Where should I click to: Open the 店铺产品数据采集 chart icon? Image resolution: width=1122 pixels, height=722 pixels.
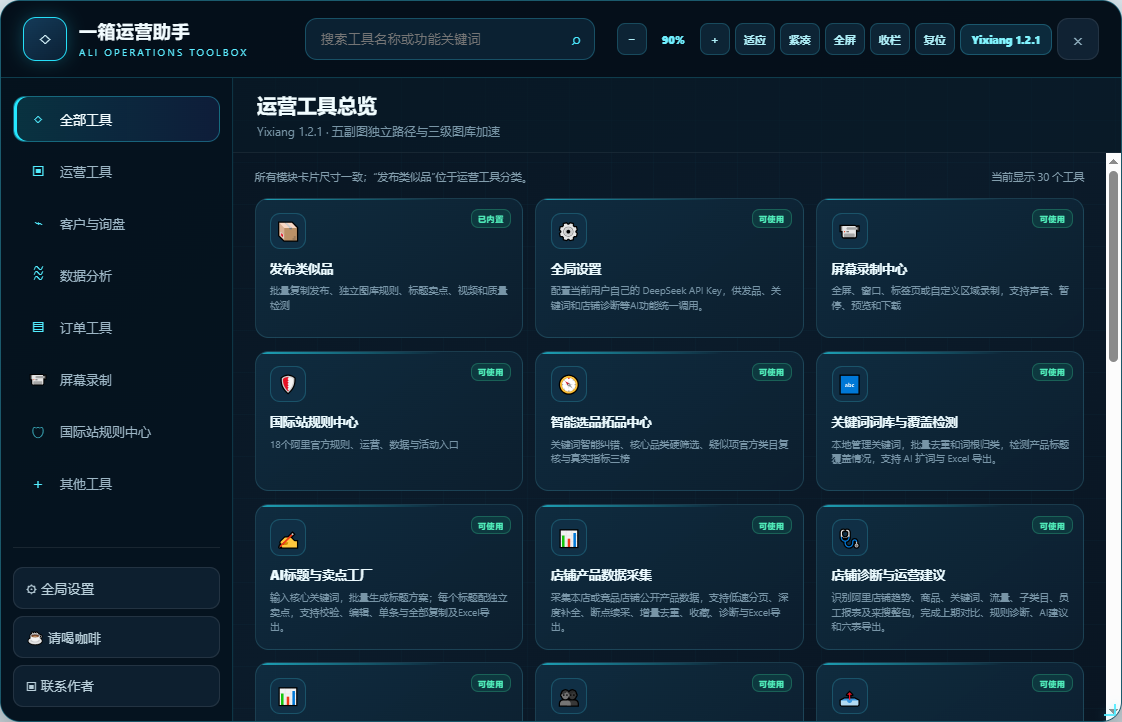[568, 538]
